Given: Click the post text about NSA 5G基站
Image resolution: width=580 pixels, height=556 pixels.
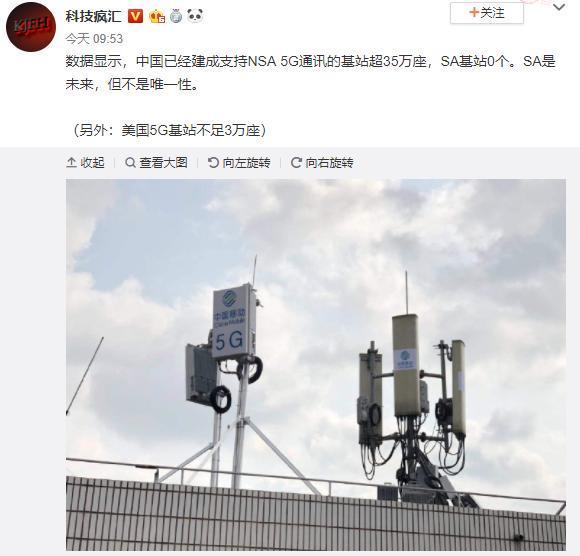Looking at the screenshot, I should point(311,73).
